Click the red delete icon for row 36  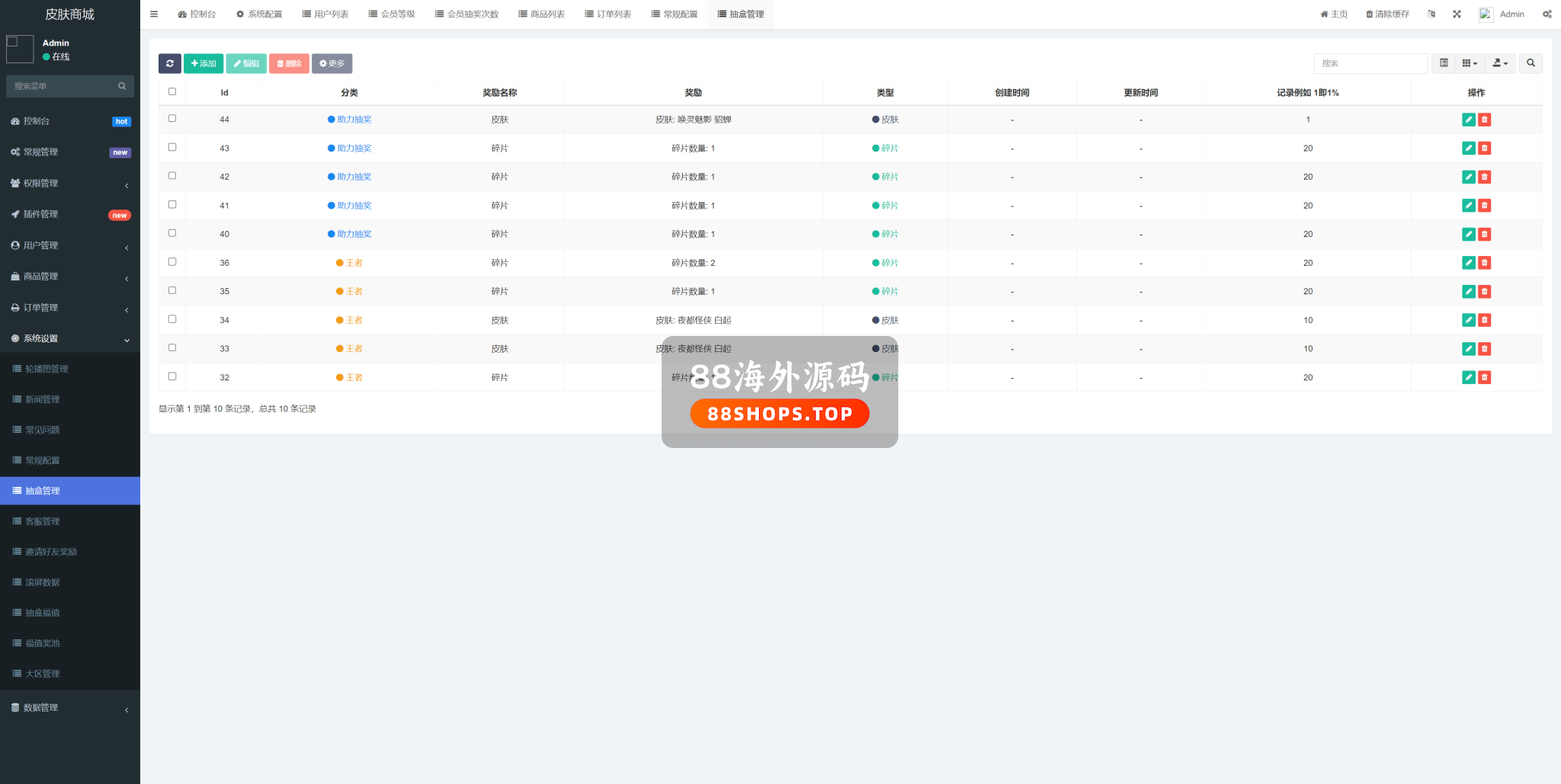(1484, 263)
